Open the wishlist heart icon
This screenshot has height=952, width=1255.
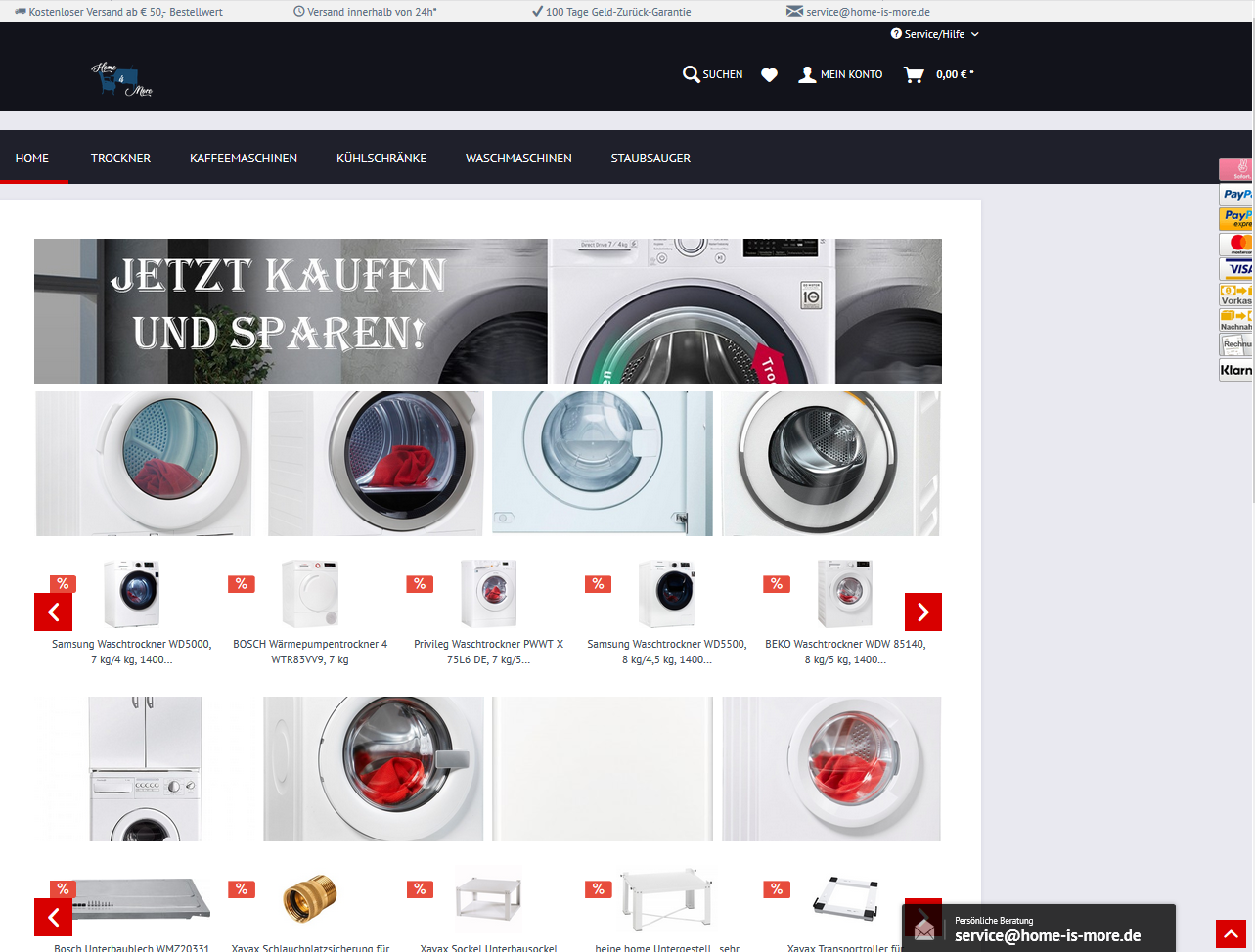[x=770, y=74]
